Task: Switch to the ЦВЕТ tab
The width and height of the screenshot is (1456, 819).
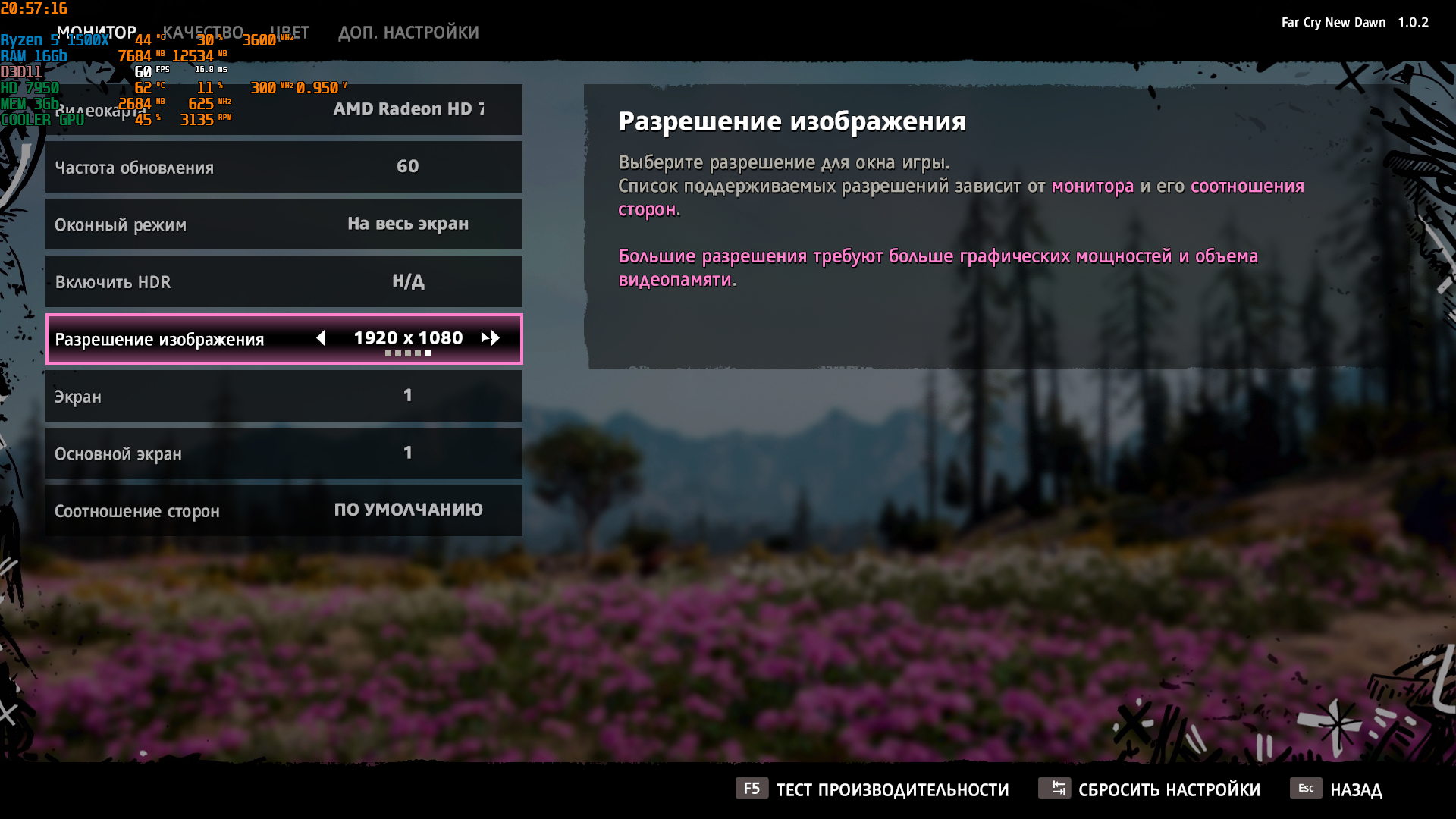Action: [290, 33]
